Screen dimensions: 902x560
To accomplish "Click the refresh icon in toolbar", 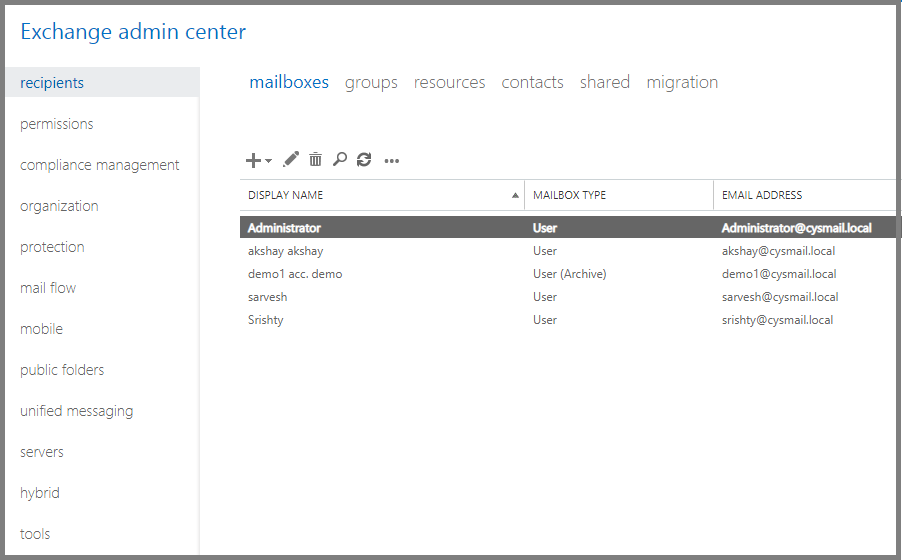I will point(364,159).
